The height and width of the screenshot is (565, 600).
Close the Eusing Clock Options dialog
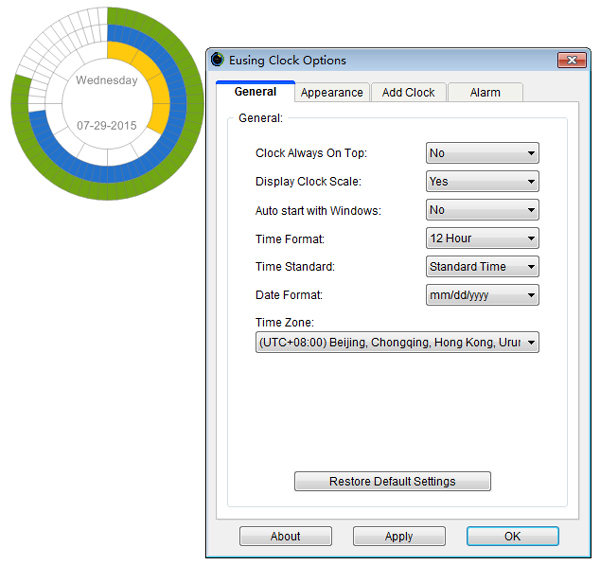(572, 60)
